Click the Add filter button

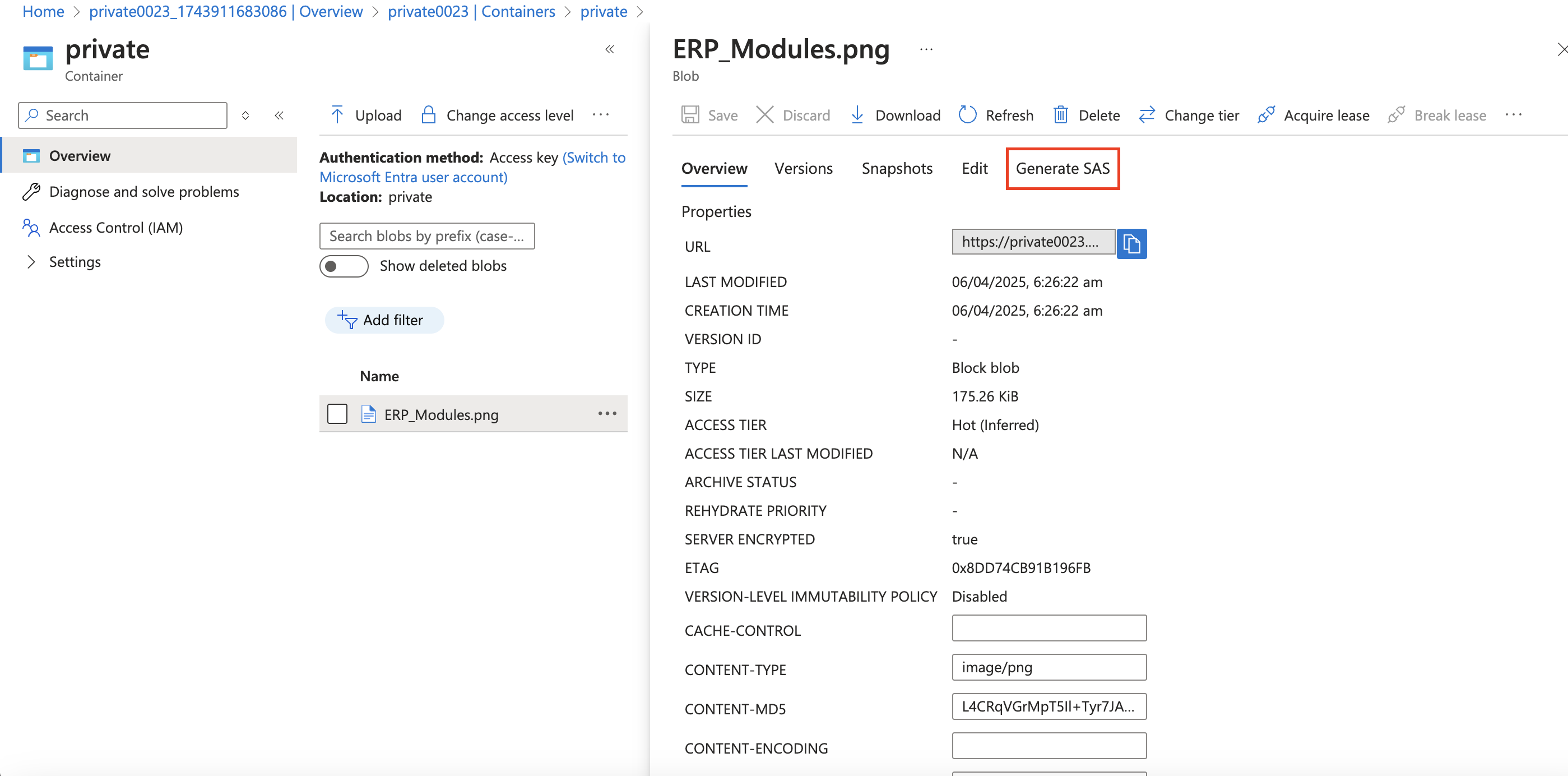click(x=384, y=320)
